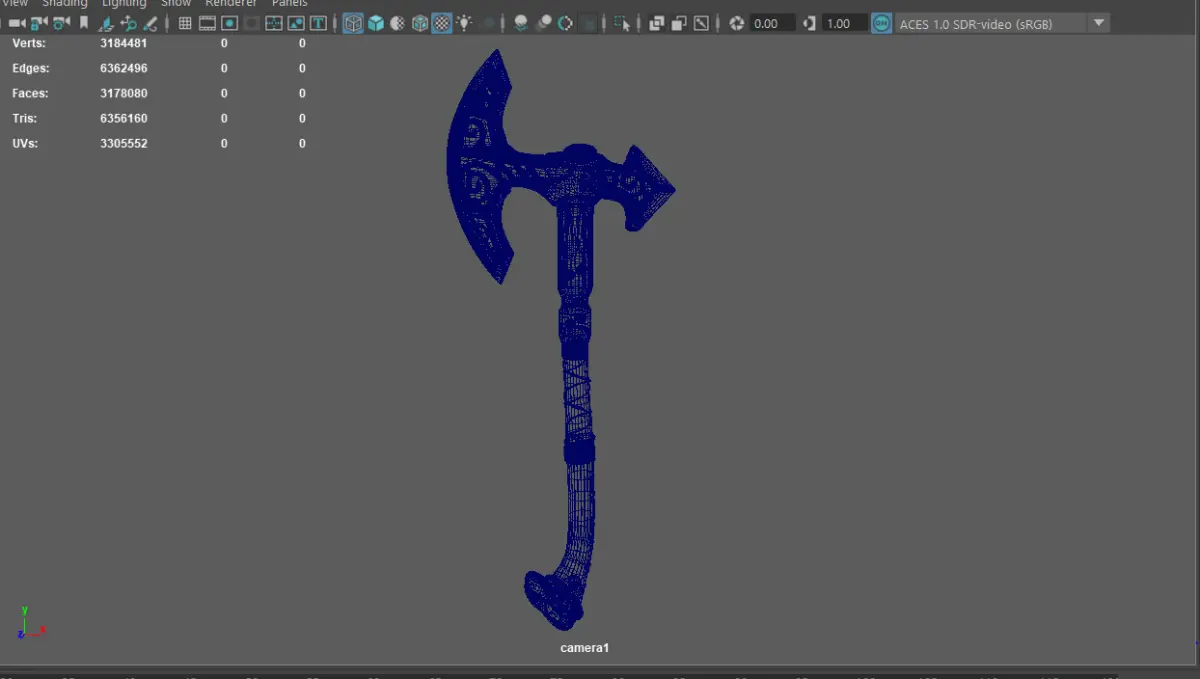The height and width of the screenshot is (679, 1200).
Task: Open the Shading panel menu
Action: 65,3
